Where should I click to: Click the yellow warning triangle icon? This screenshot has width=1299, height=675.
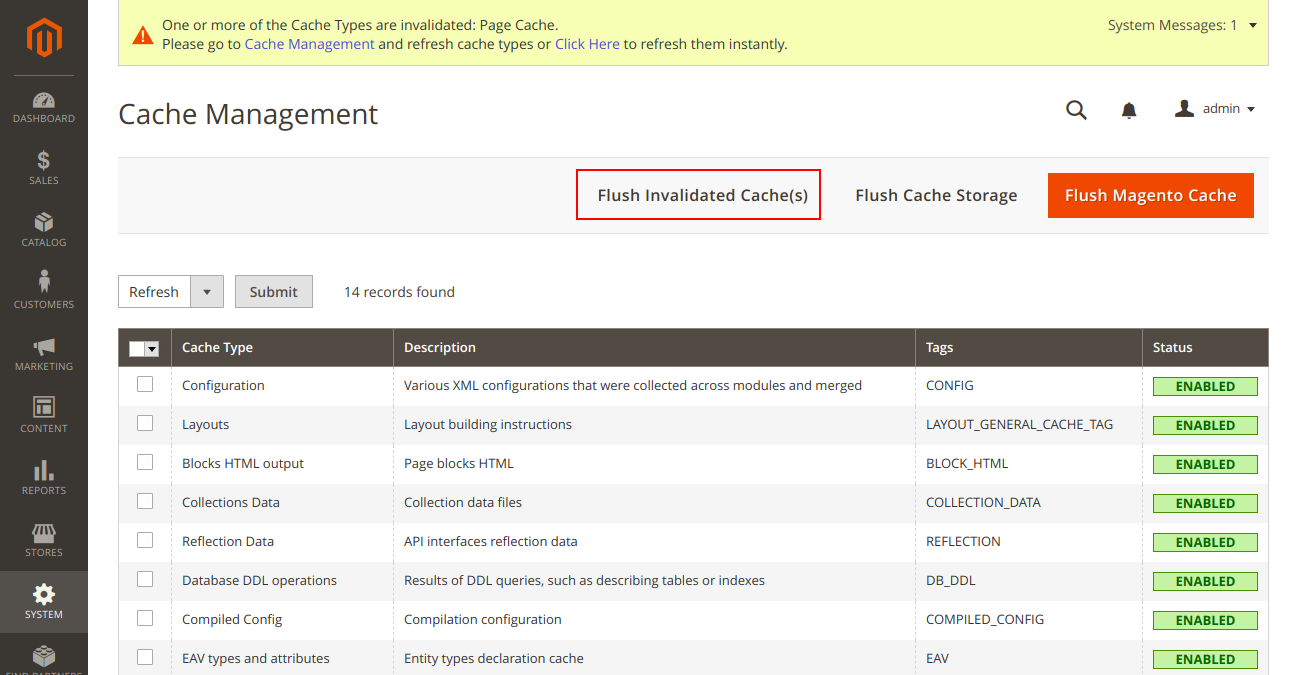143,35
